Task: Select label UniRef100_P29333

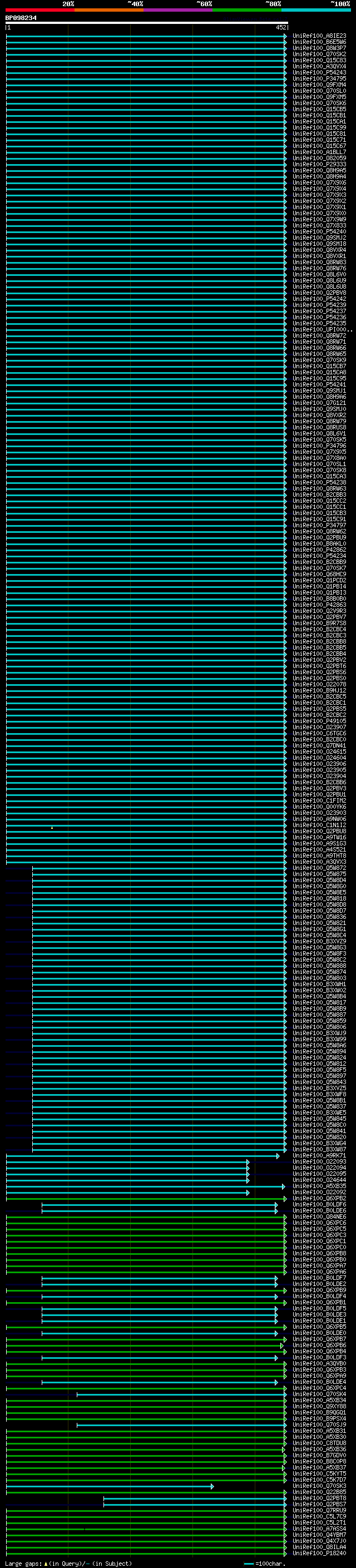Action: pos(319,164)
